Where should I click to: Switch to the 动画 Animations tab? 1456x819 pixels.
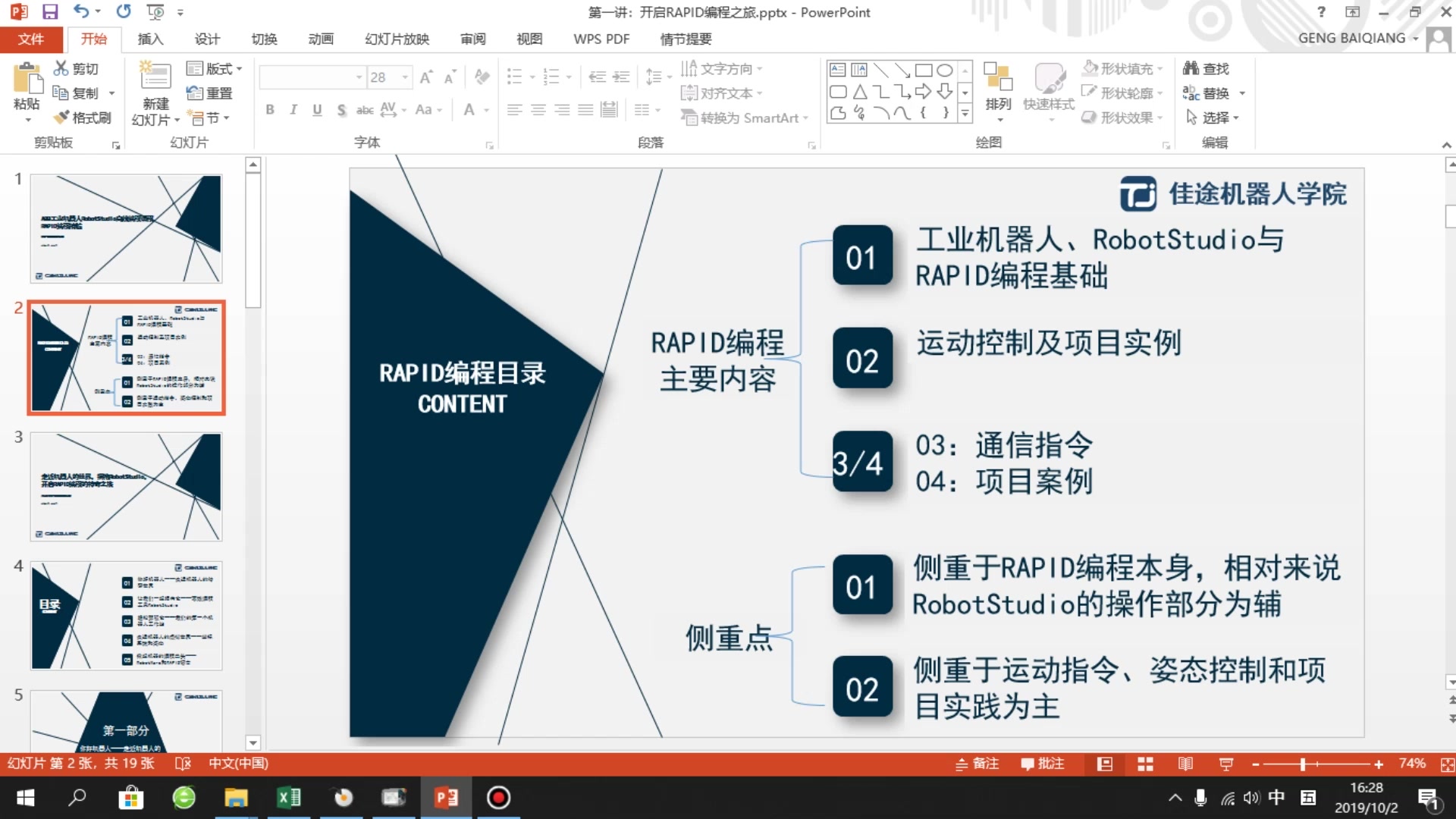321,39
